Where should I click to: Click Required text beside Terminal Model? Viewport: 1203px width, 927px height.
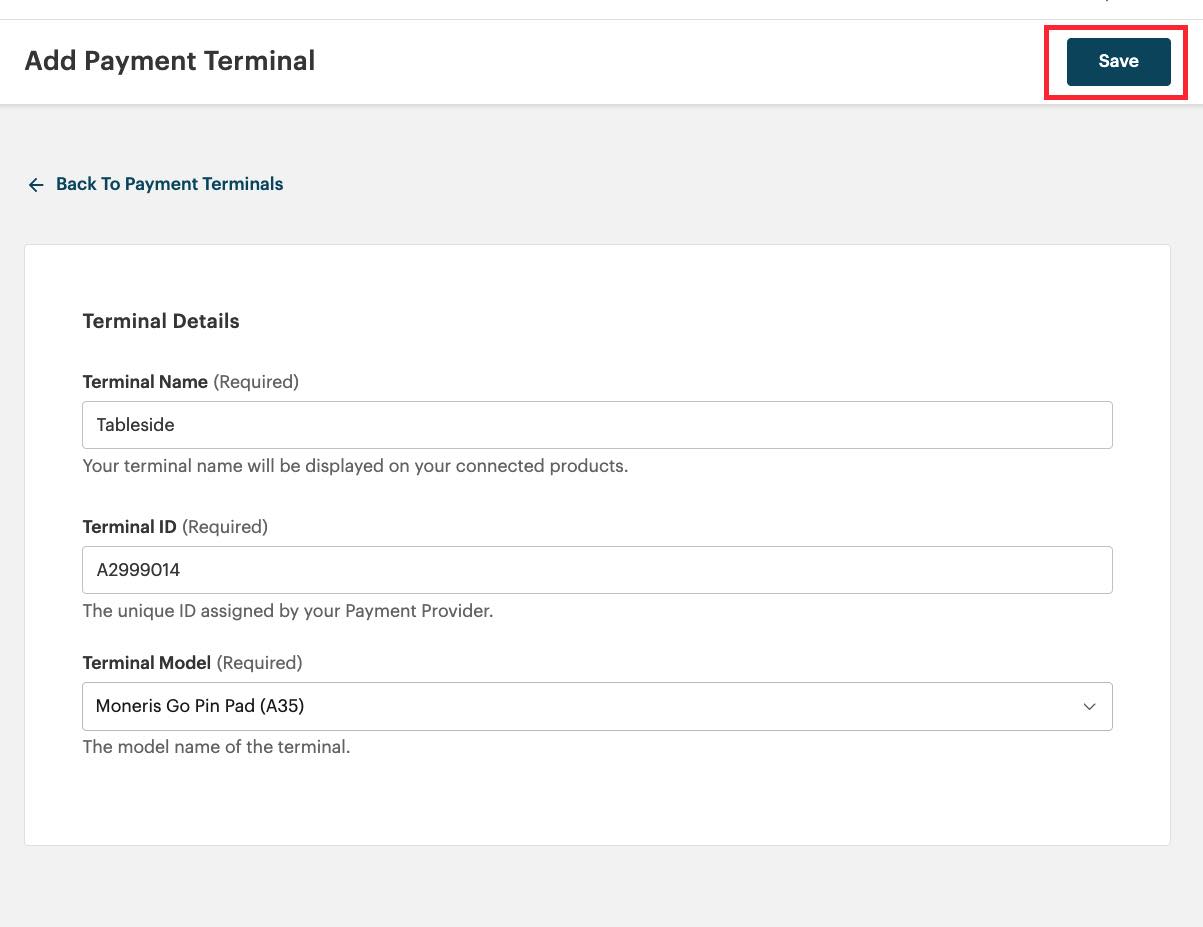(259, 663)
